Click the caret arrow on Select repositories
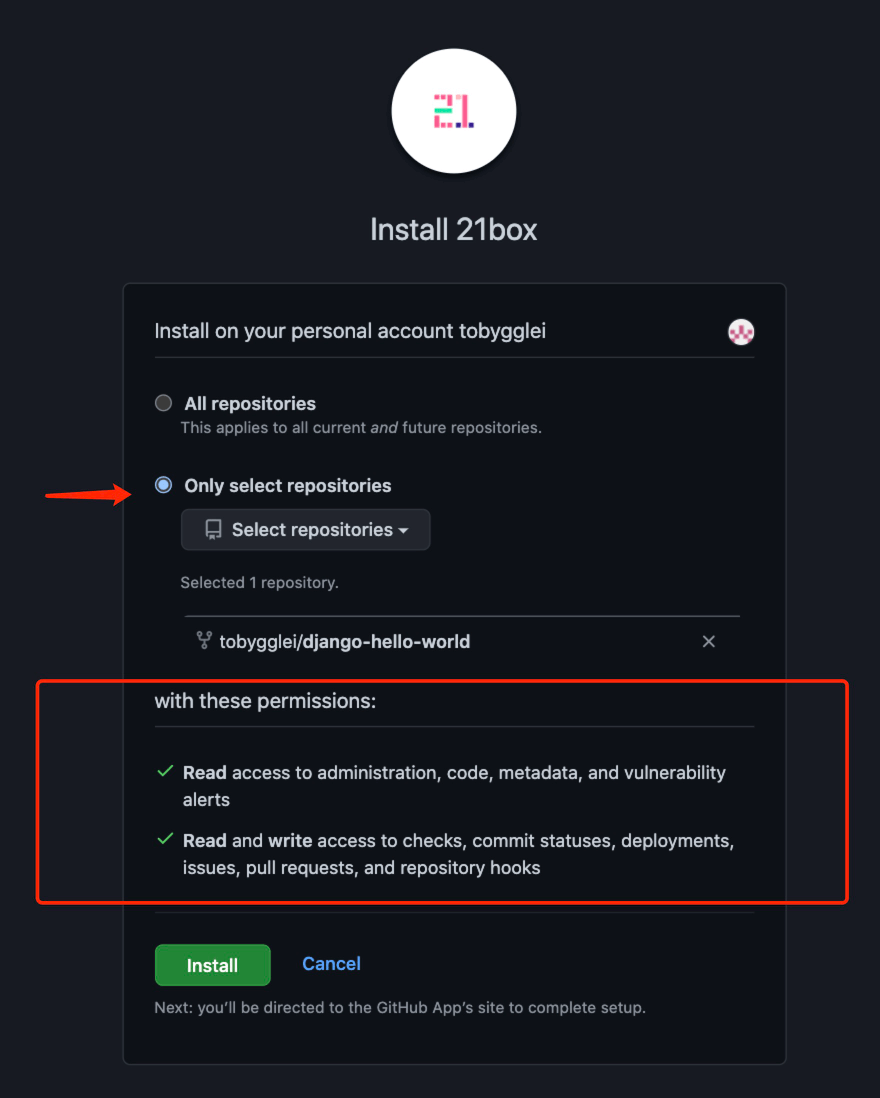Screen dimensions: 880x1098 (404, 531)
